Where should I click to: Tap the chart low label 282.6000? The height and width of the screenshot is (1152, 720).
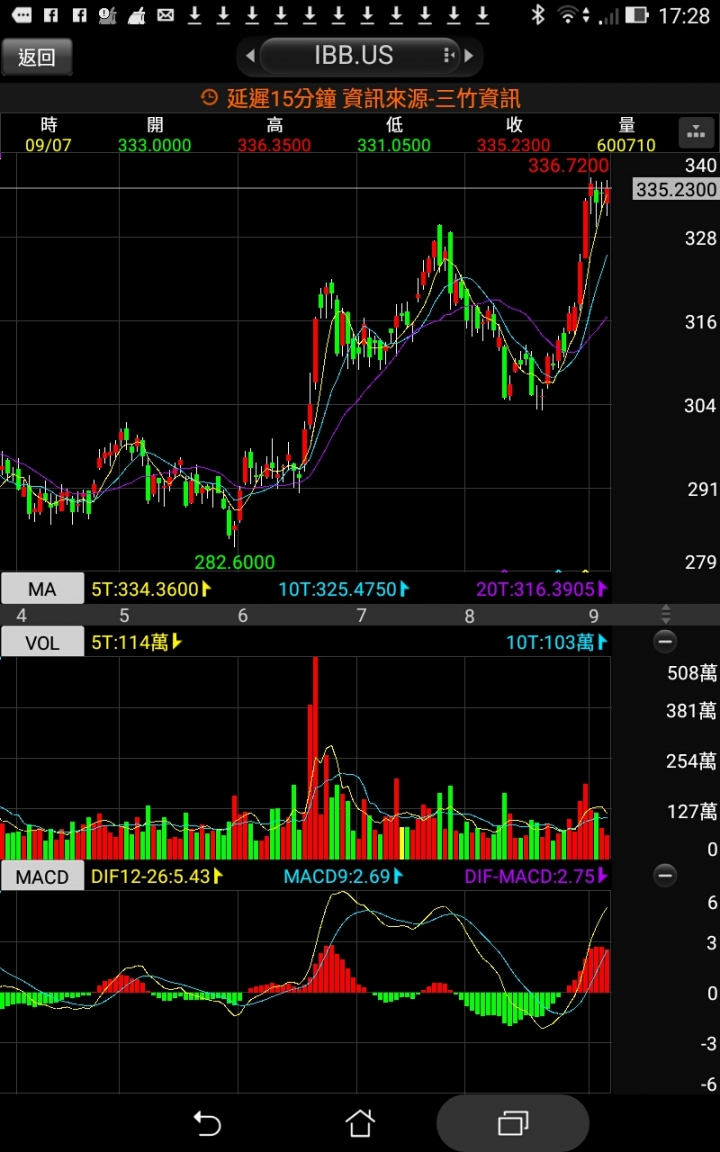pos(234,562)
